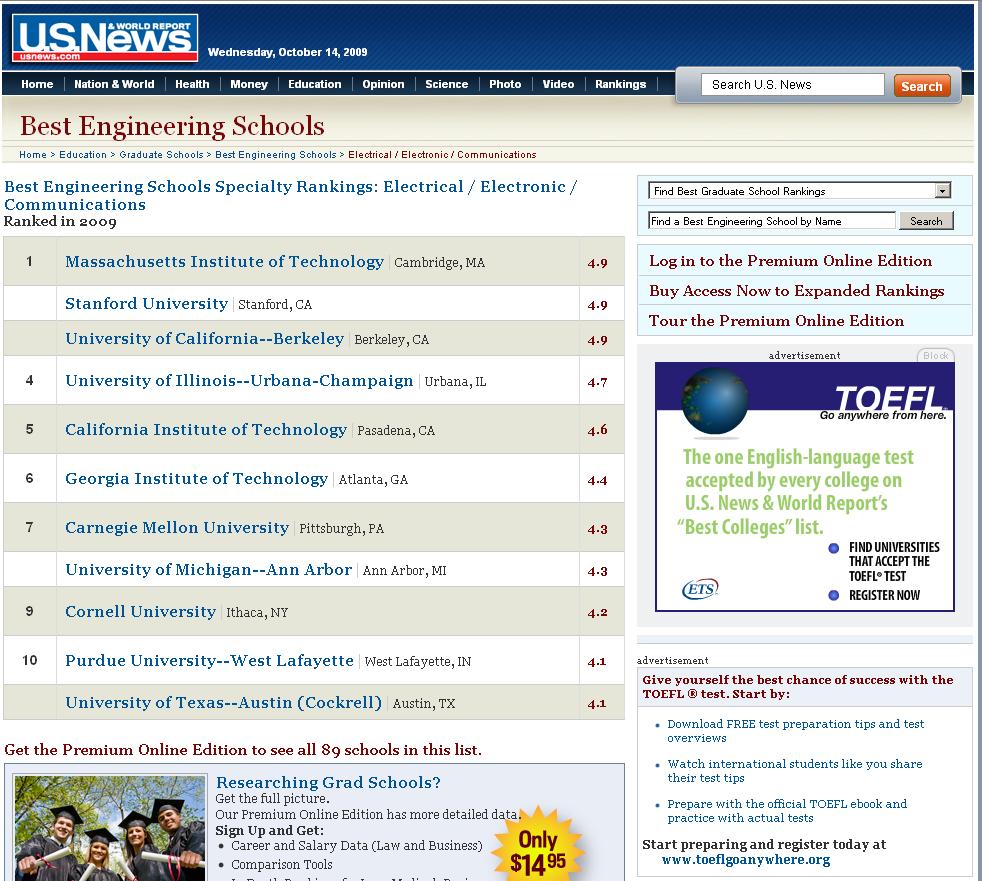This screenshot has height=881, width=982.
Task: Open the Photo section
Action: point(505,84)
